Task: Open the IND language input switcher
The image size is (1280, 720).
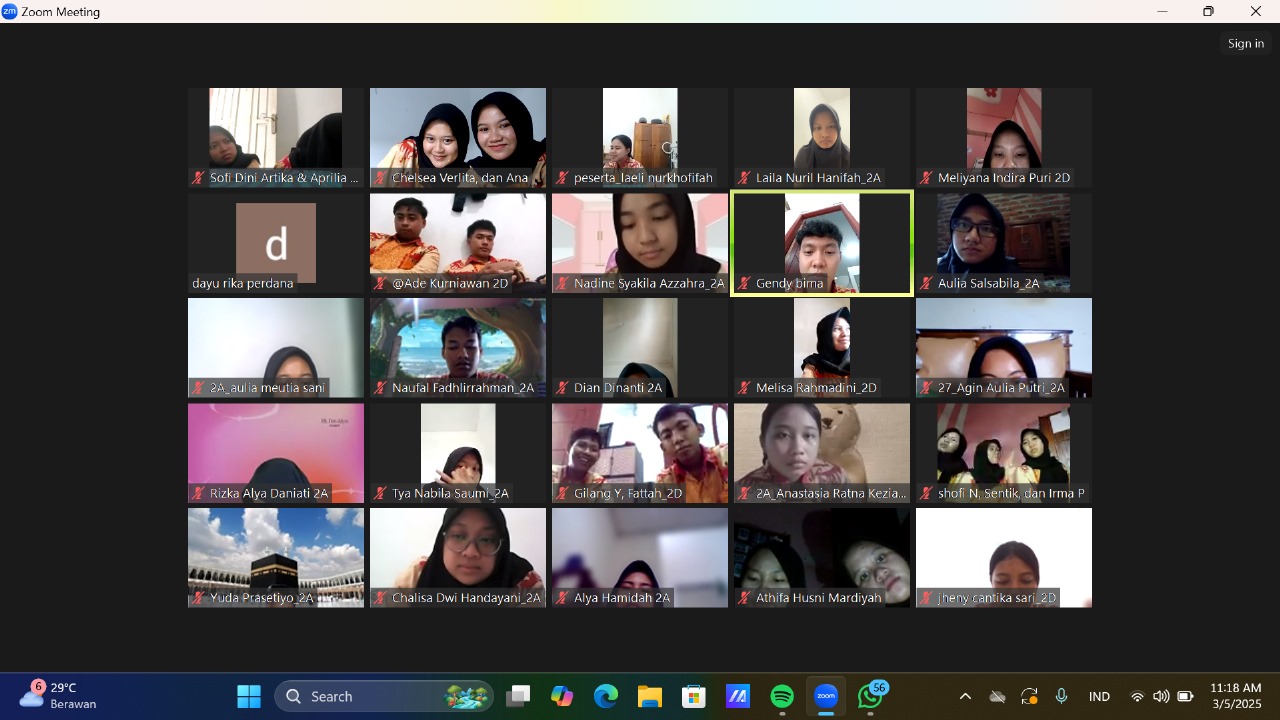Action: pos(1099,696)
